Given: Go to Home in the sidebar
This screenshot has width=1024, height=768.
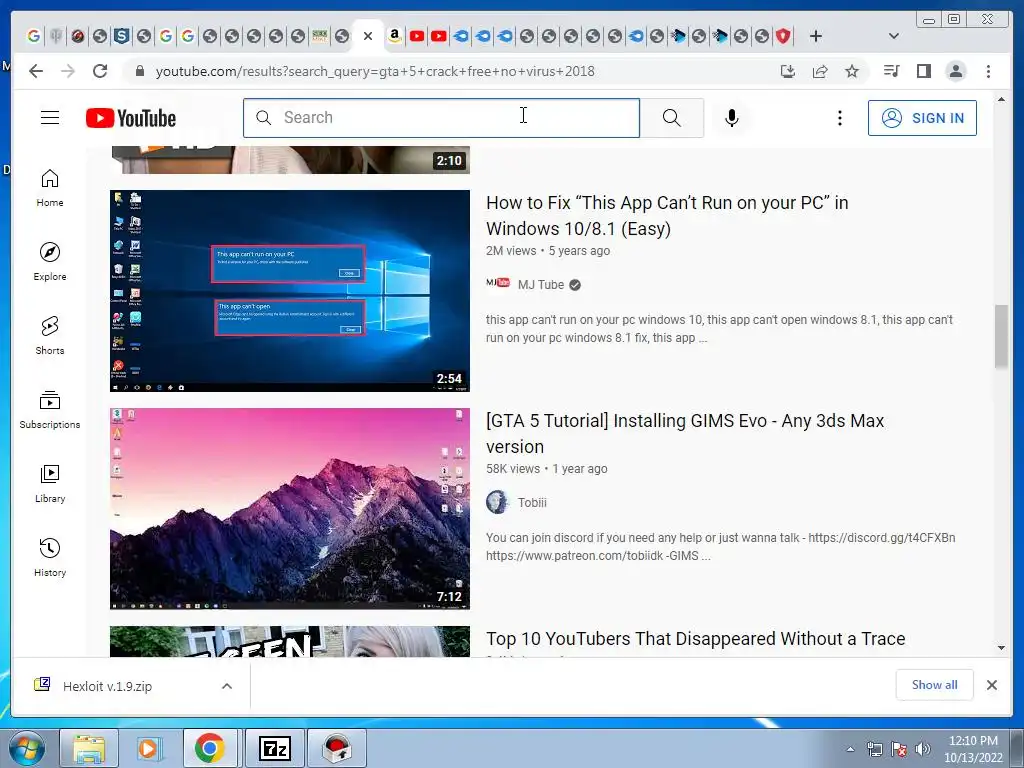Looking at the screenshot, I should (x=50, y=188).
